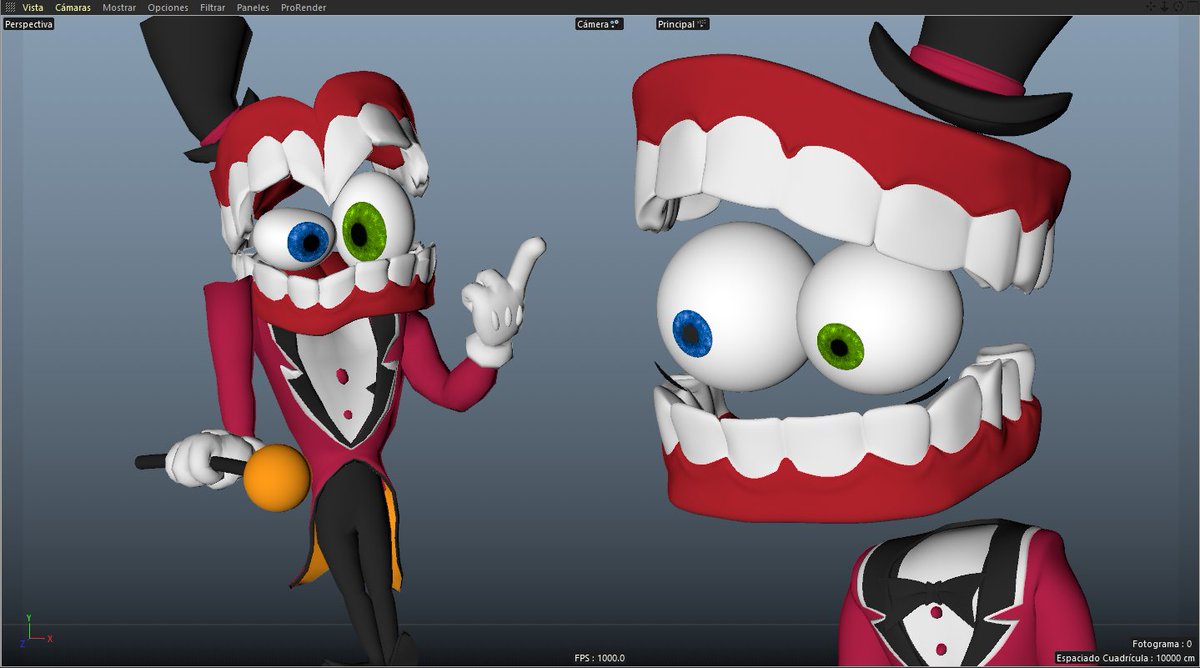Screen dimensions: 1200x668
Task: Click the move camera (pan) icon
Action: 1151,7
